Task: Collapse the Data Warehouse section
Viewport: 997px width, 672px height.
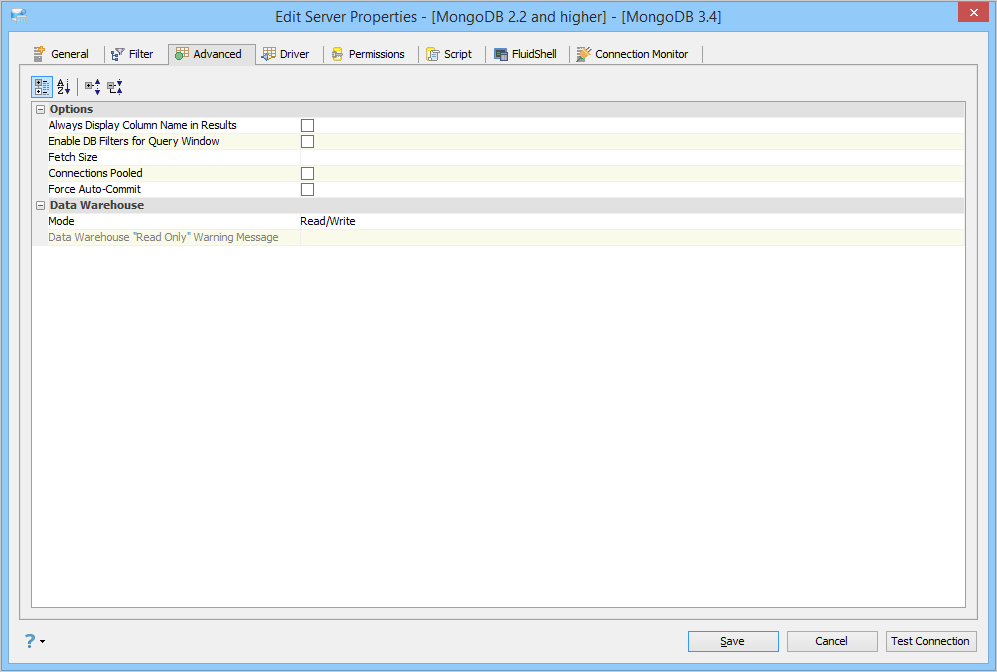Action: click(x=40, y=205)
